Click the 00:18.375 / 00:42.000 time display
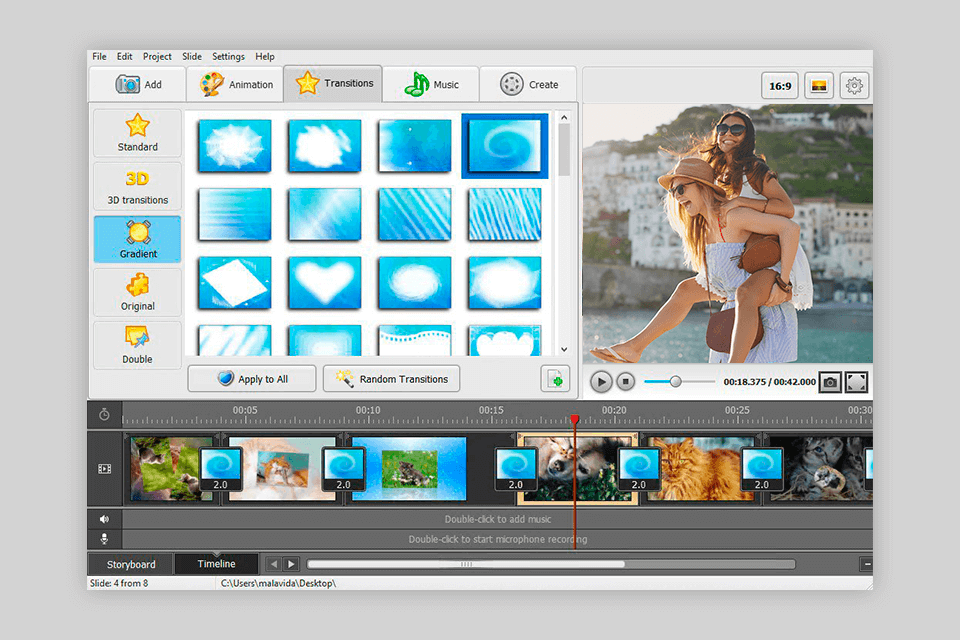Screen dimensions: 960x640 click(x=770, y=382)
